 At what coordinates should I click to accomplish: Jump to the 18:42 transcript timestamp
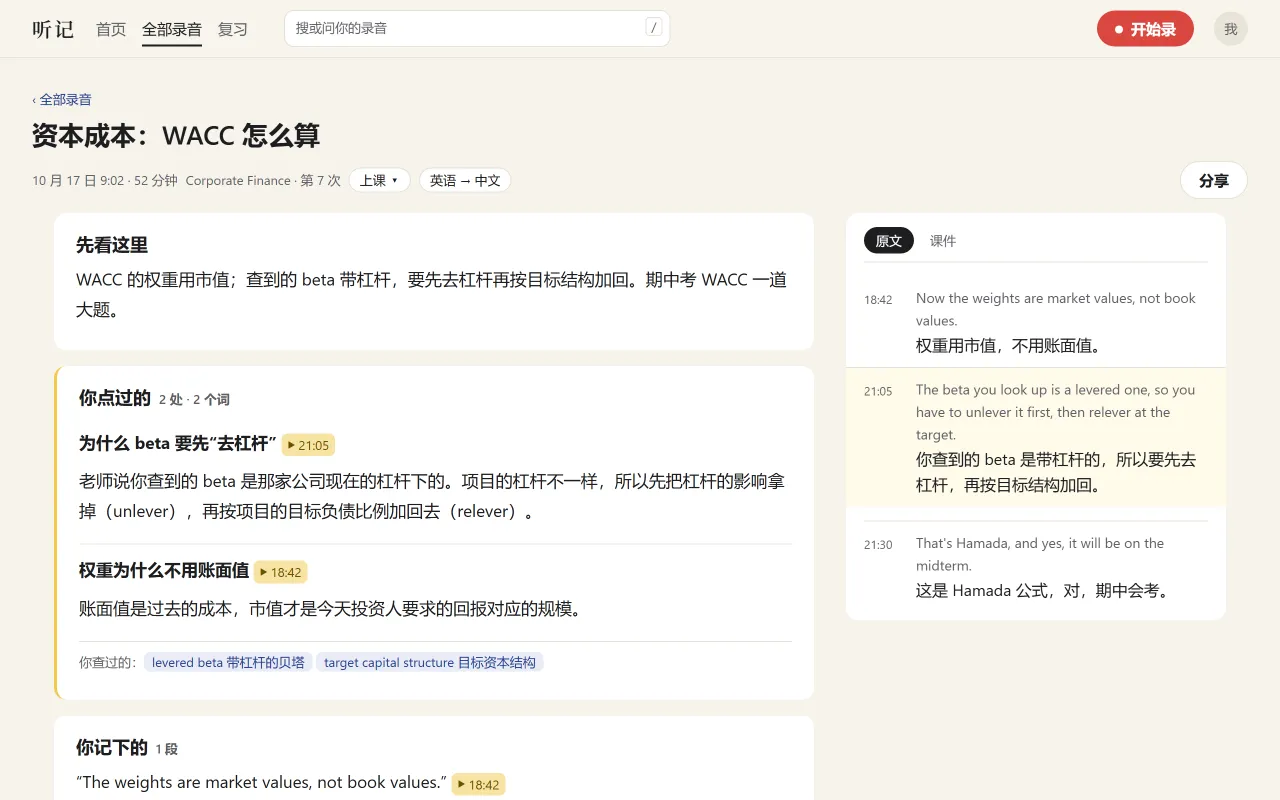[x=878, y=300]
